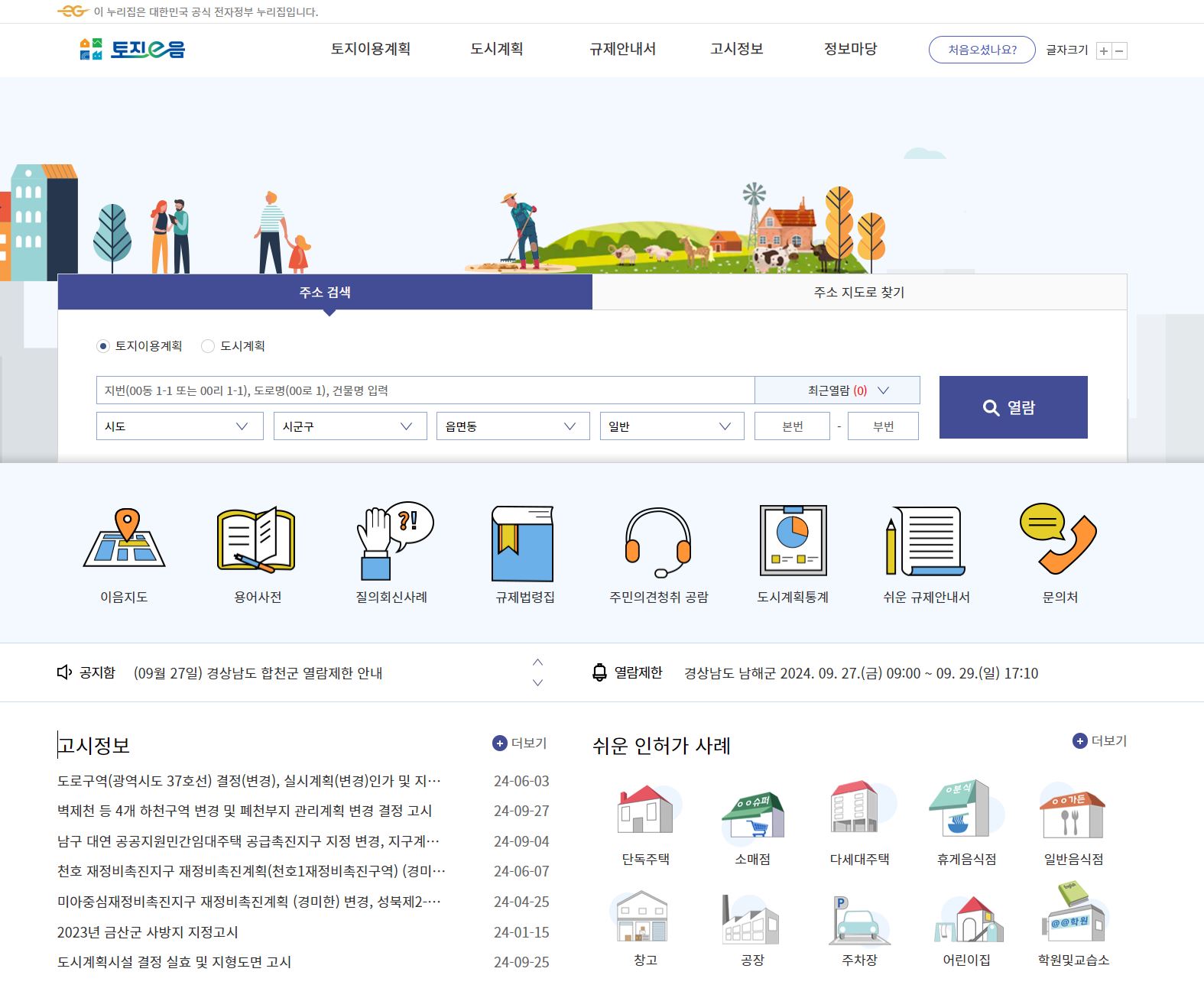
Task: Open the 도시계획통계 chart icon
Action: pos(793,540)
